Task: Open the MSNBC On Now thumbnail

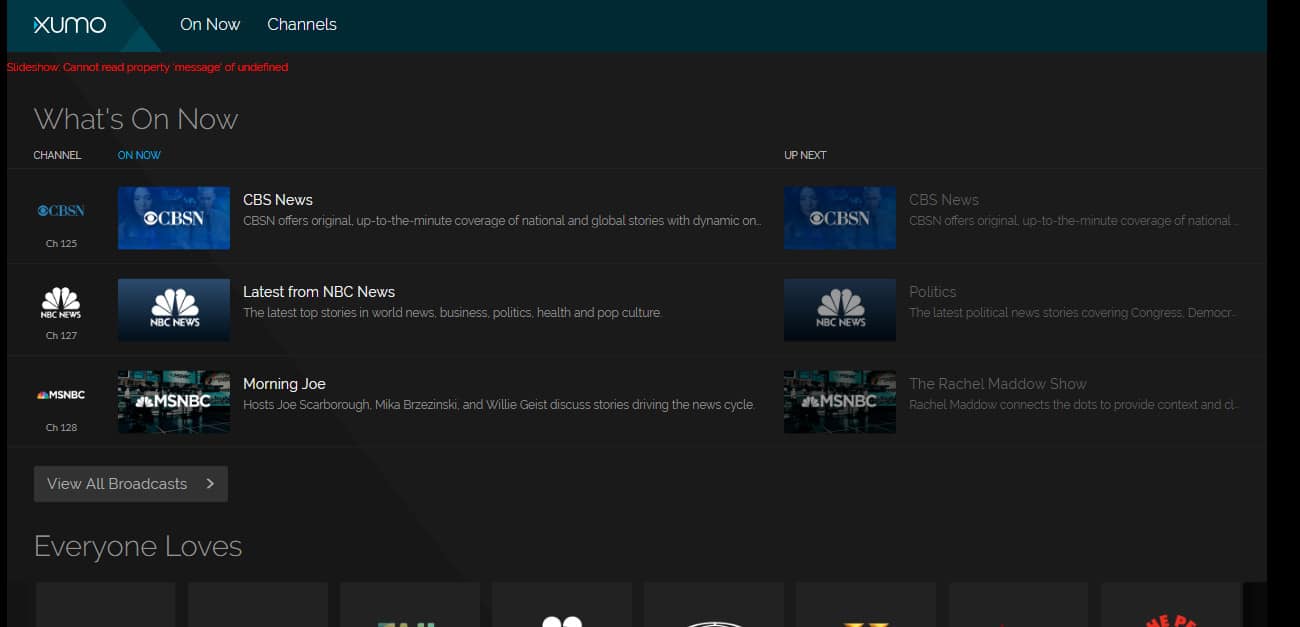Action: tap(174, 402)
